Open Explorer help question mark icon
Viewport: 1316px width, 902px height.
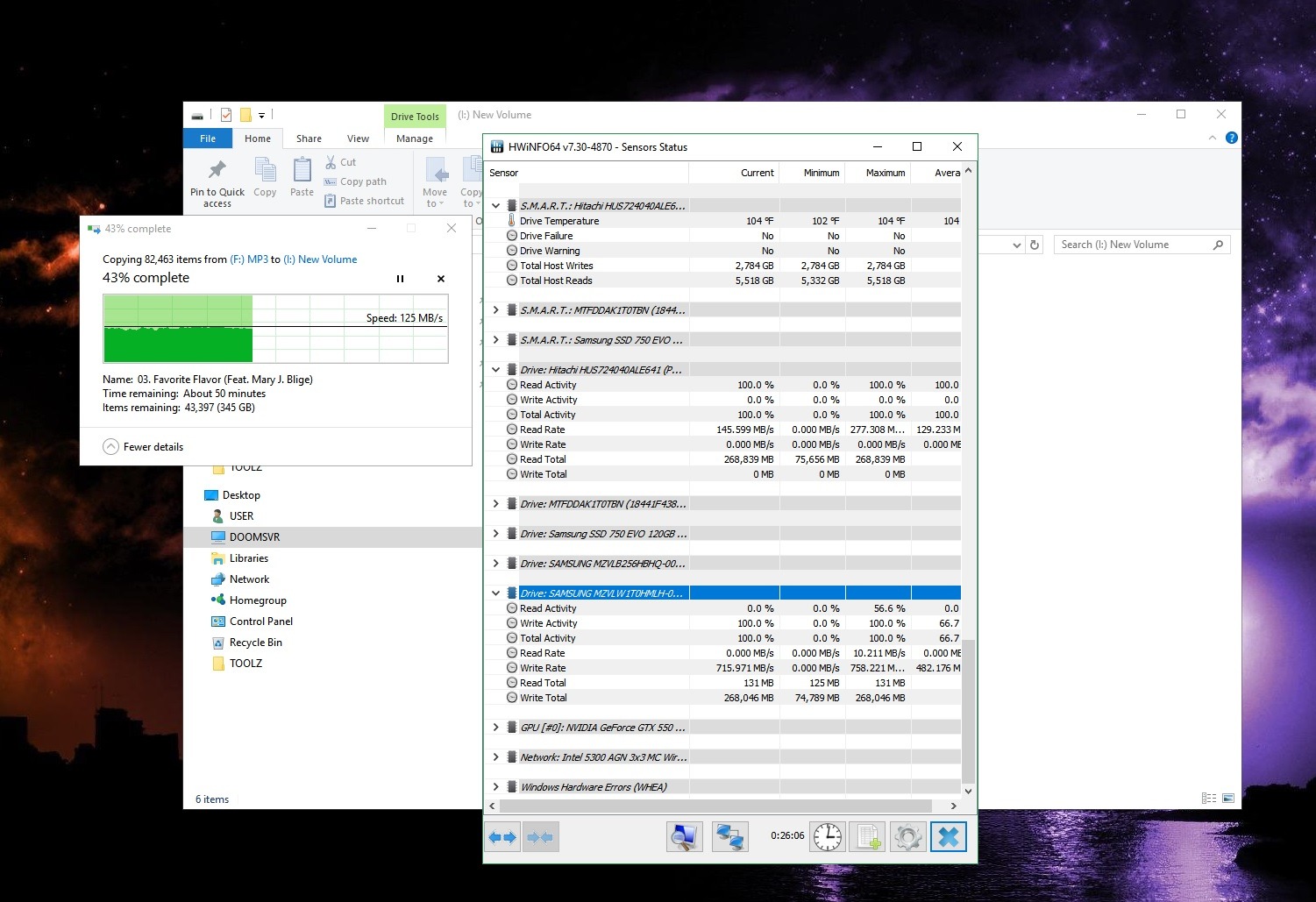click(x=1231, y=138)
